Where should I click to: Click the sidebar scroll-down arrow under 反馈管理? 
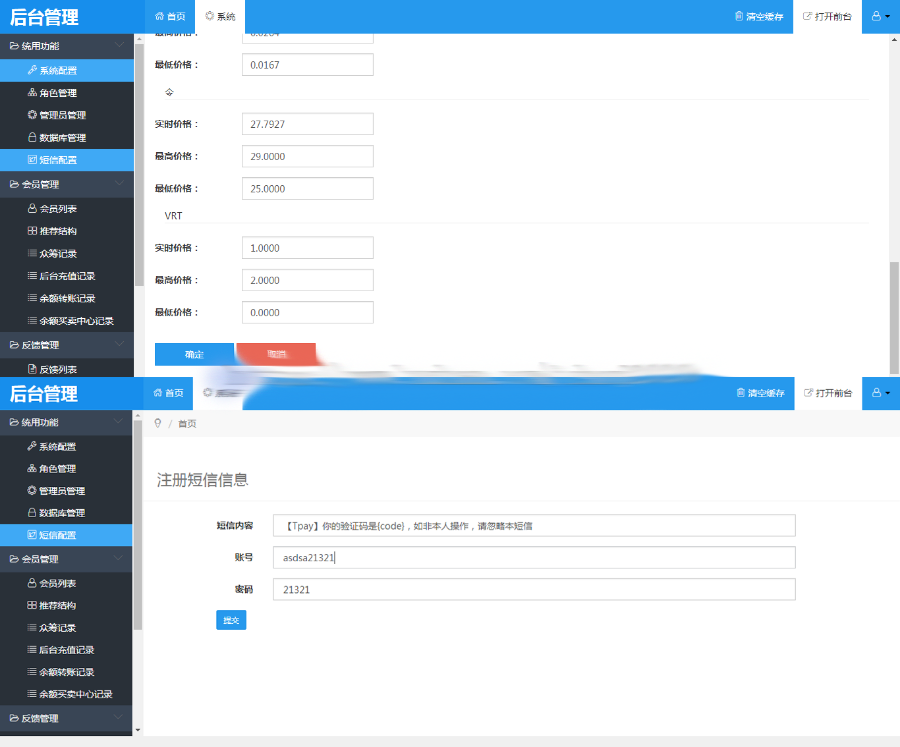(x=138, y=730)
